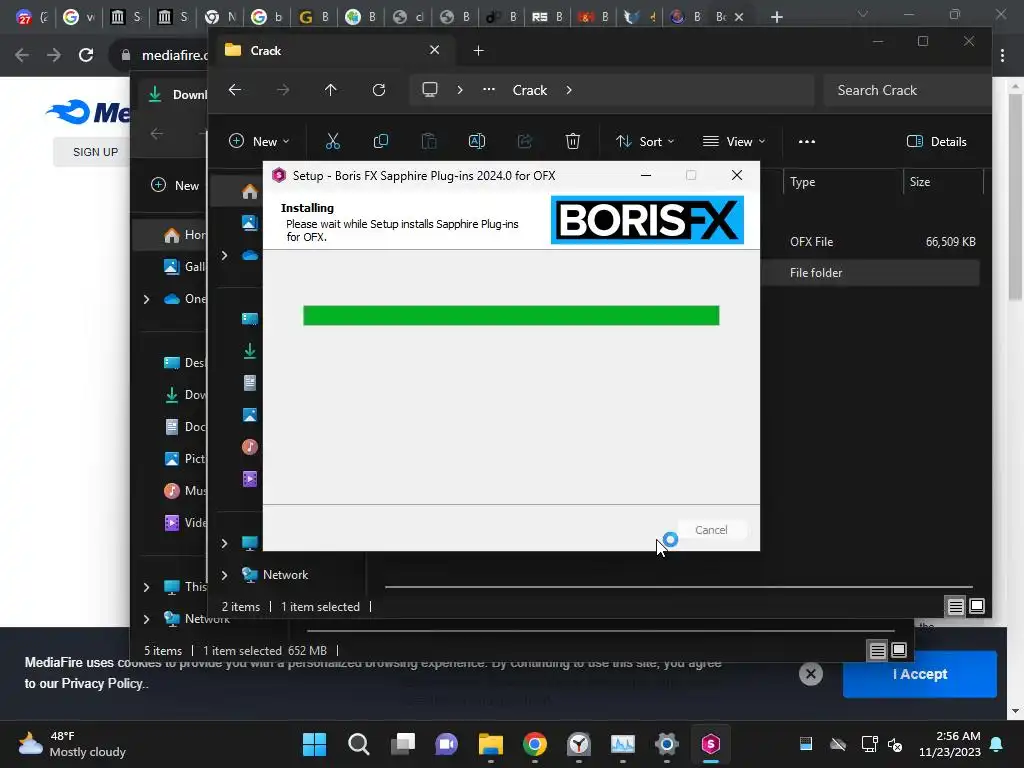Open Pictures in Downloads window sidebar

tap(184, 458)
